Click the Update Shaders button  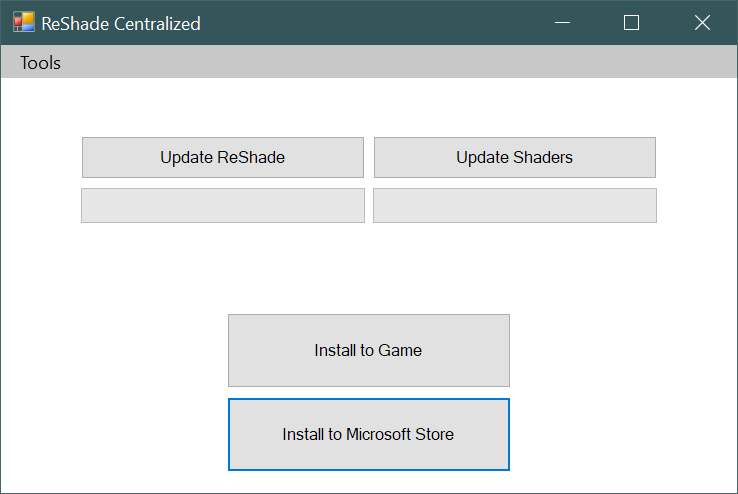(x=514, y=158)
